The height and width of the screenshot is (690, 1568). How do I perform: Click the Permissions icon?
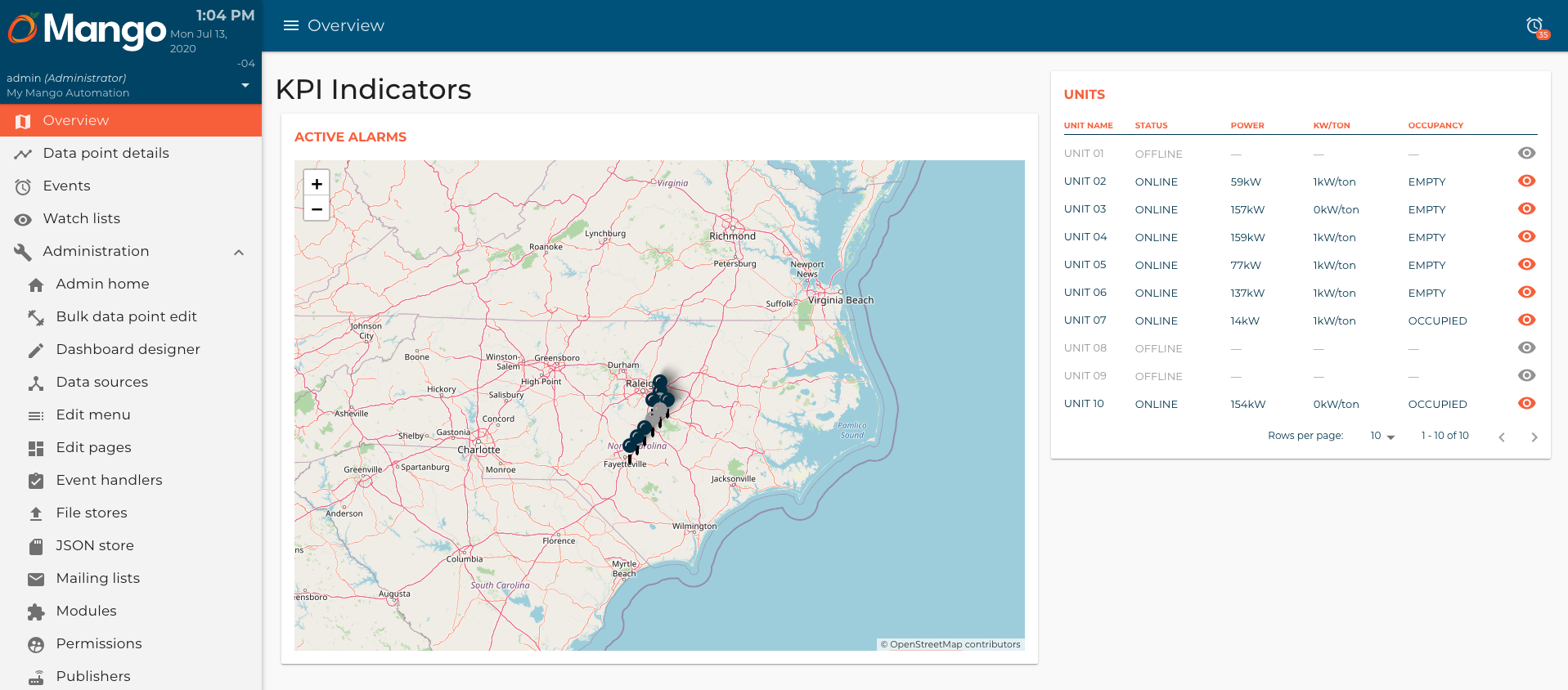click(x=36, y=644)
